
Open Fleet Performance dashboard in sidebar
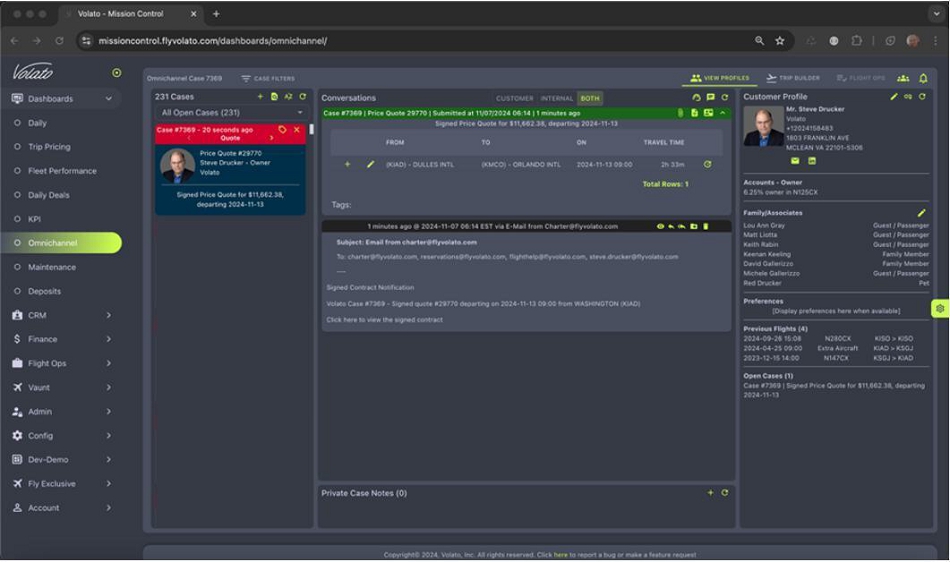(x=62, y=171)
